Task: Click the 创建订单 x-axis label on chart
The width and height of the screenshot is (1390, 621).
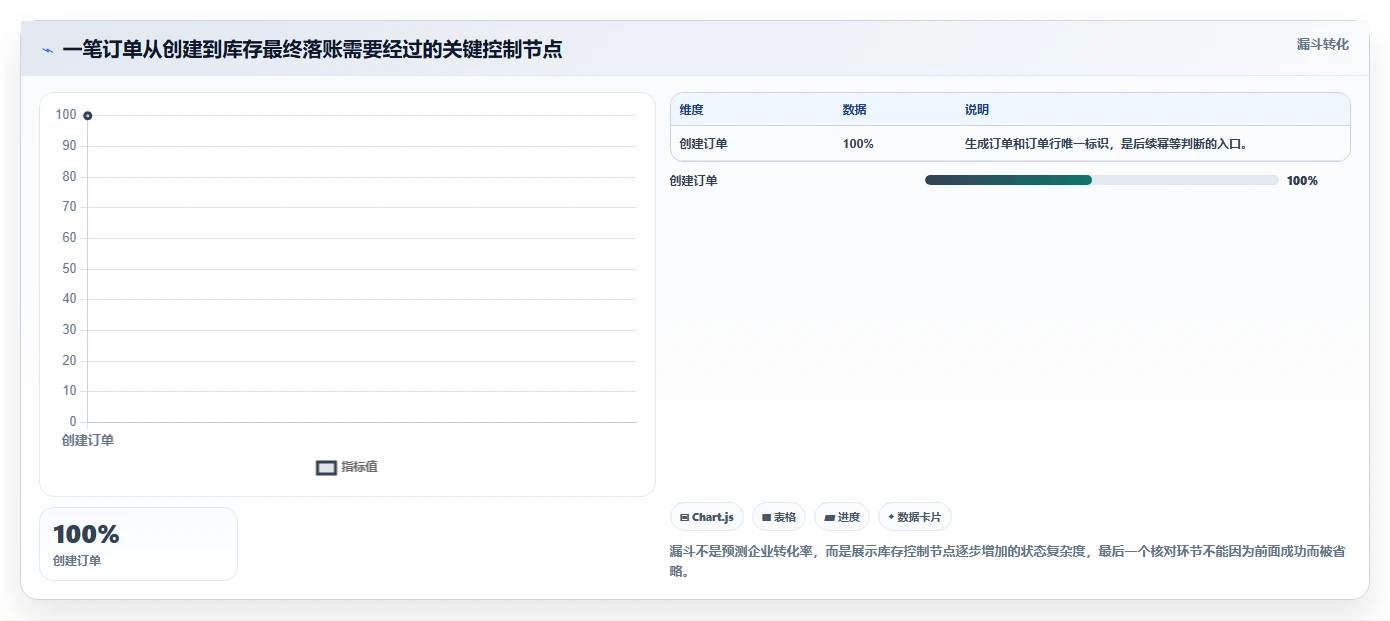Action: pos(88,440)
